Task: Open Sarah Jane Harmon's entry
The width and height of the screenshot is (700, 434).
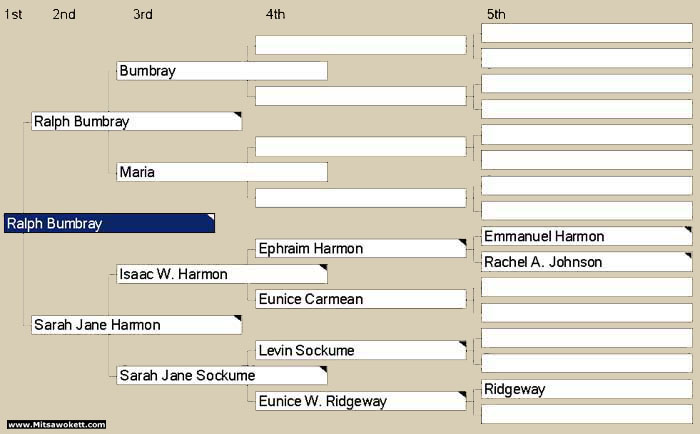Action: [x=136, y=325]
